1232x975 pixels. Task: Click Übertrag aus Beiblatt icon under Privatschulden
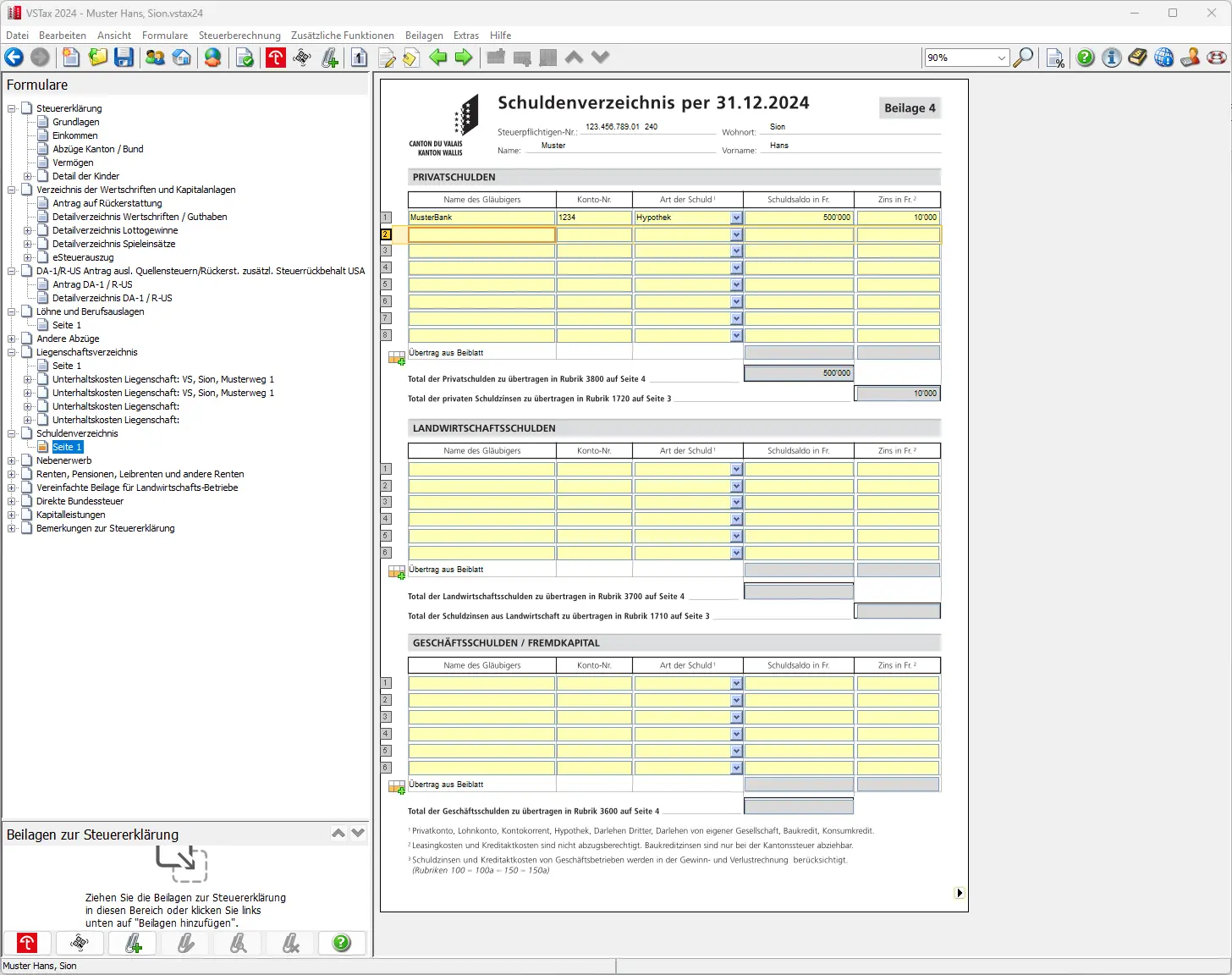[x=396, y=358]
